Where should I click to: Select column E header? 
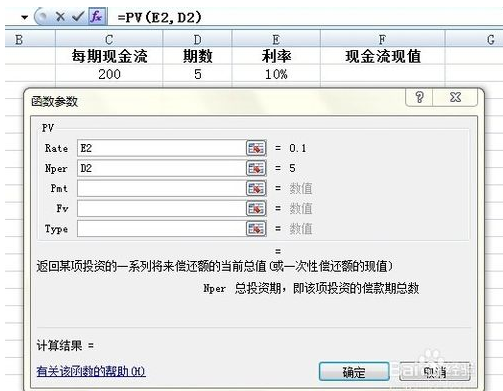[276, 39]
